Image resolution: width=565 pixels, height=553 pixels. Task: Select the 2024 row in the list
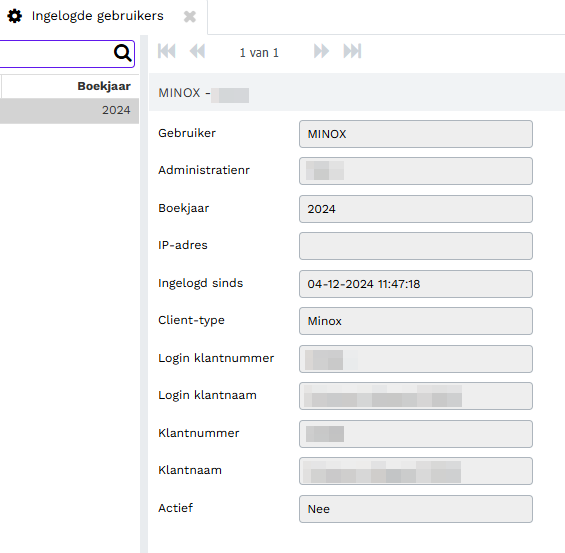tap(69, 111)
